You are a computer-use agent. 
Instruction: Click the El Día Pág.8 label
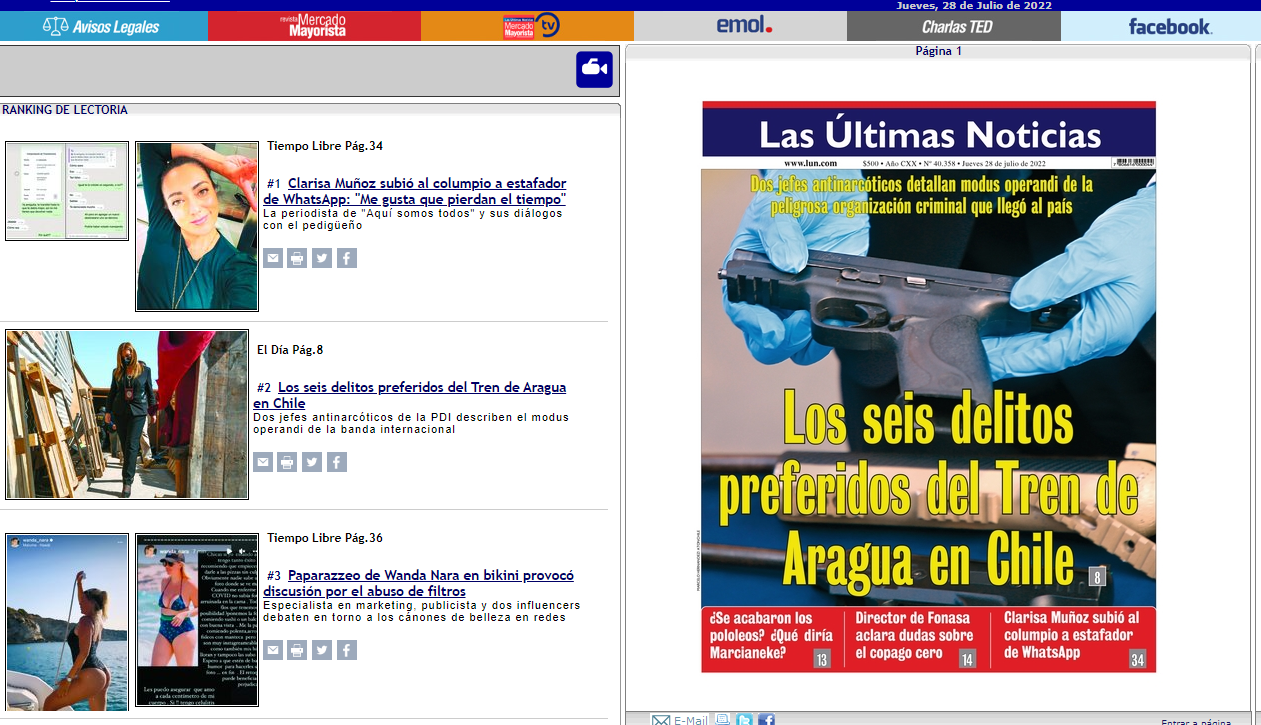tap(290, 350)
